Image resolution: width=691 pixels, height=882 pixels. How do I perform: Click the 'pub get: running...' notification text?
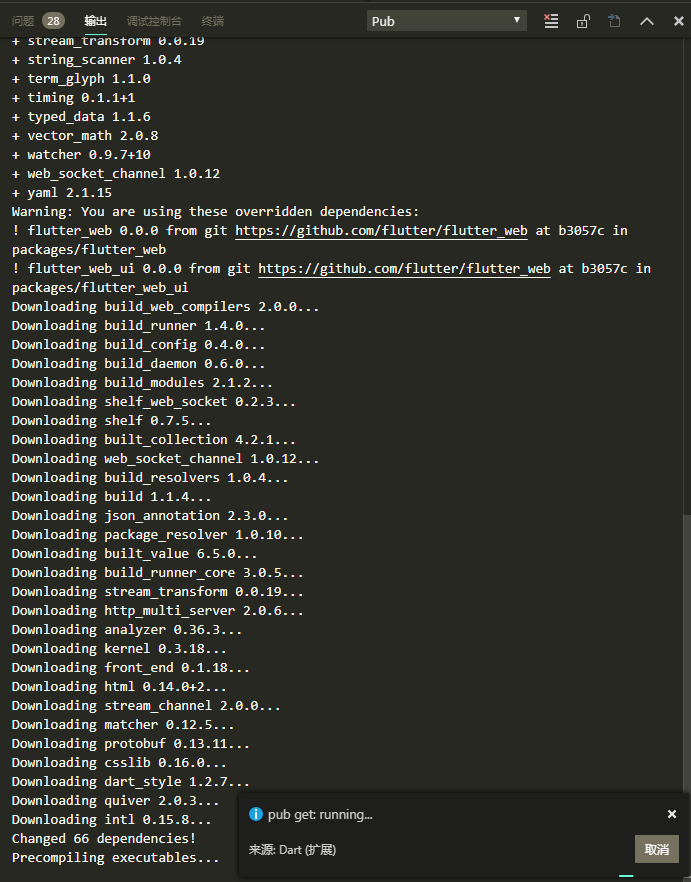(320, 814)
